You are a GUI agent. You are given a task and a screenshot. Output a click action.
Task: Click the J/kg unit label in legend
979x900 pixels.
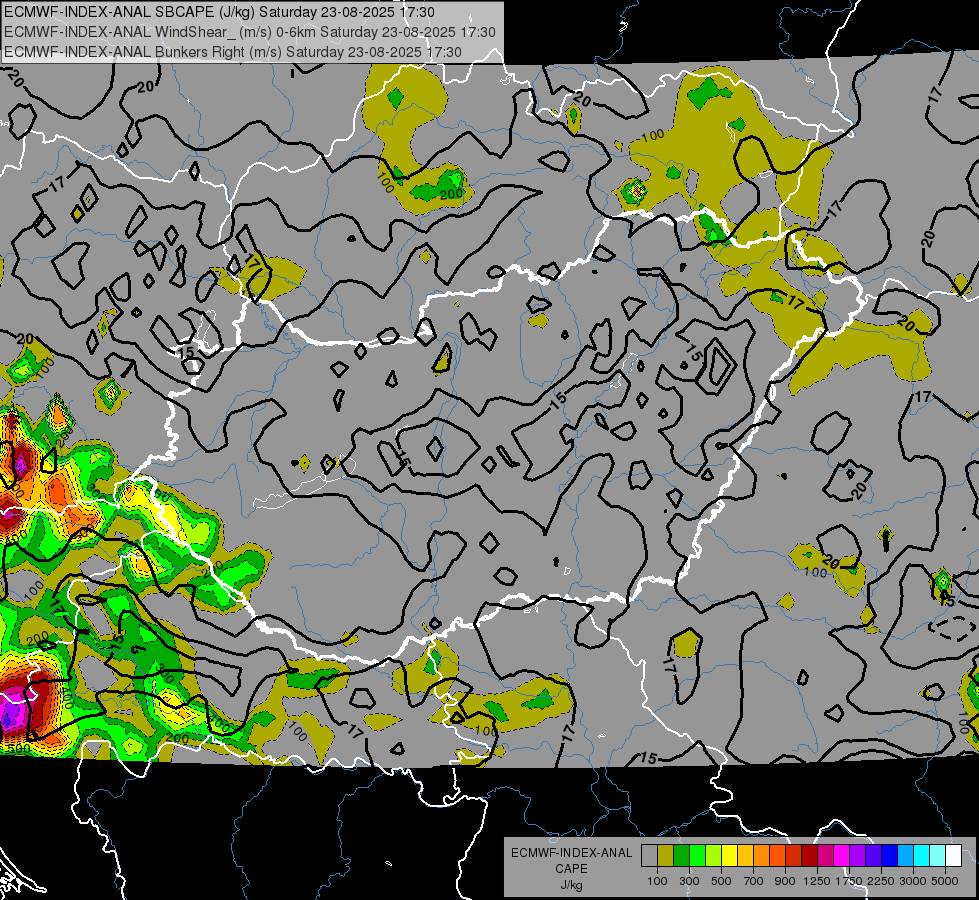(571, 885)
